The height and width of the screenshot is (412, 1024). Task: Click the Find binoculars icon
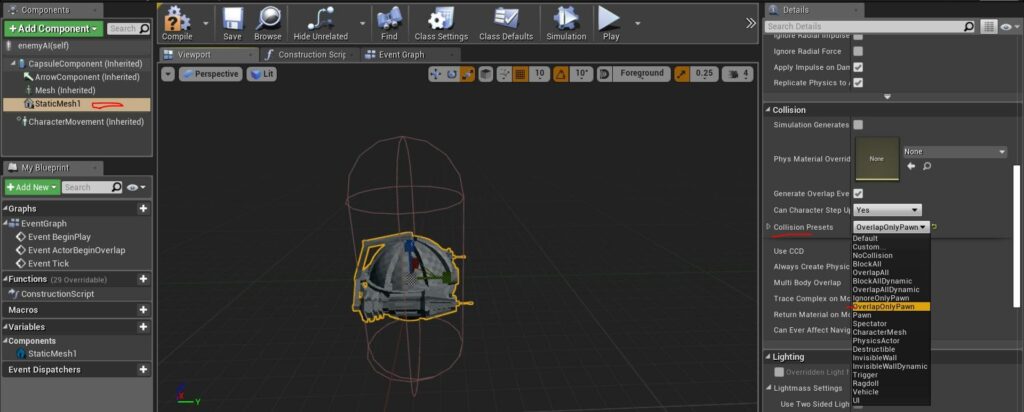tap(389, 19)
